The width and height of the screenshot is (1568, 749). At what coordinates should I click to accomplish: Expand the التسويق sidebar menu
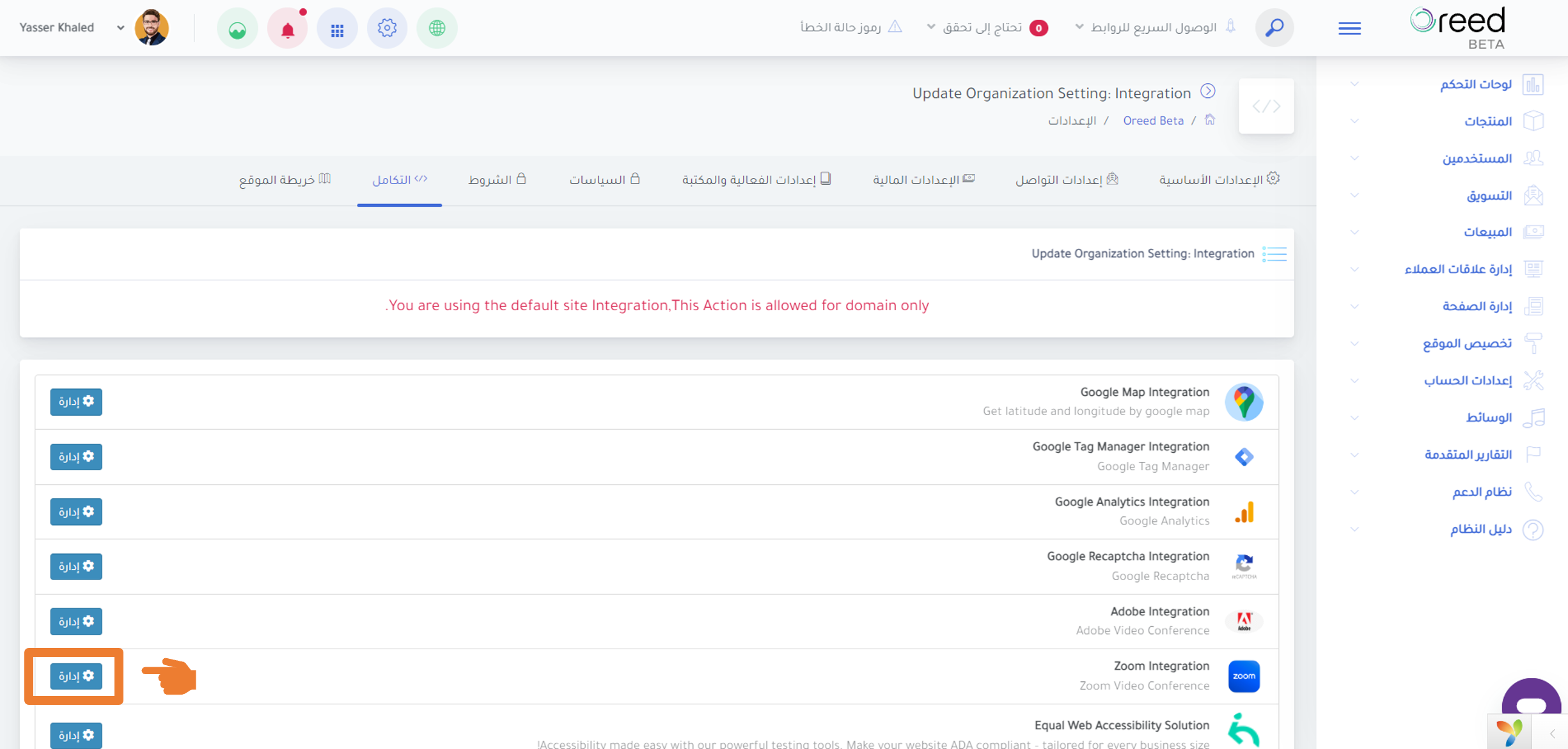click(1445, 195)
